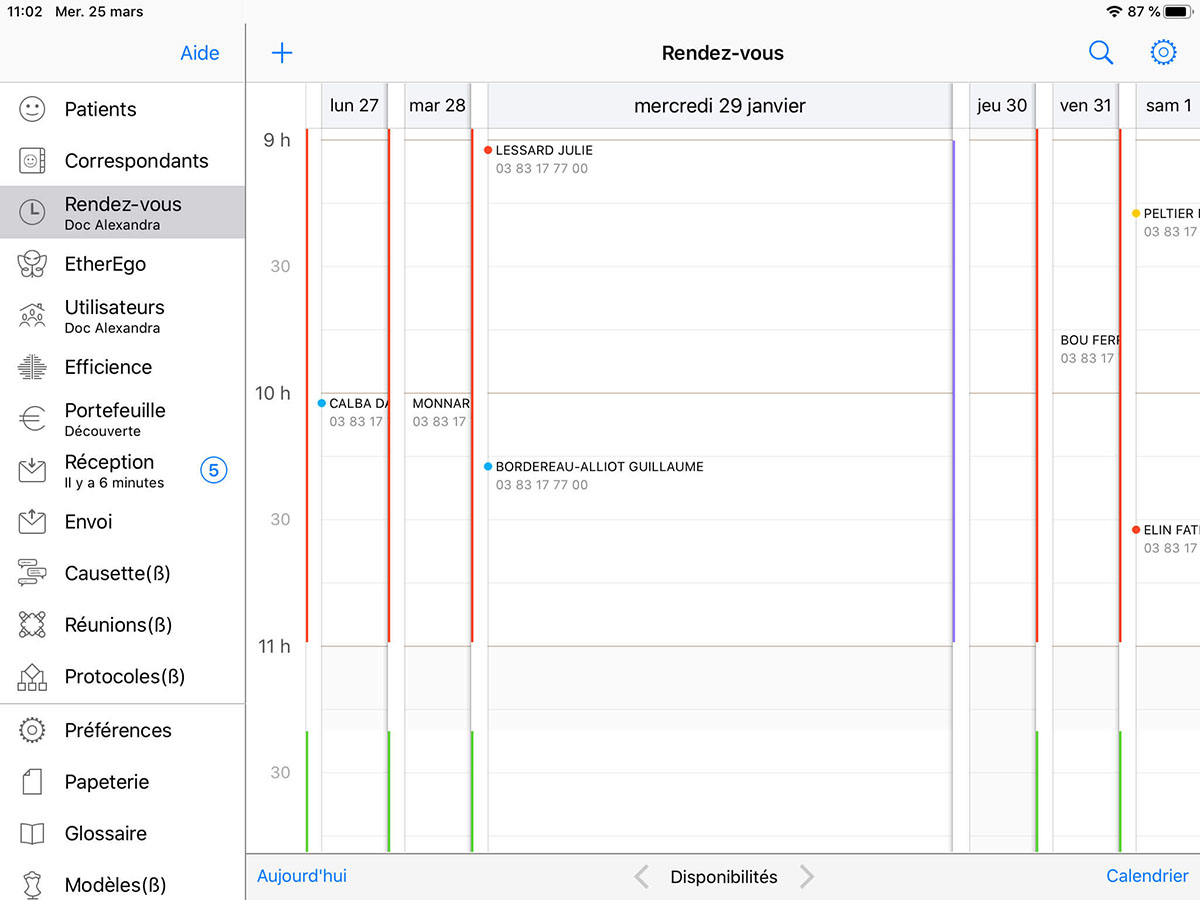Tap the plus icon to add appointment

pos(282,53)
